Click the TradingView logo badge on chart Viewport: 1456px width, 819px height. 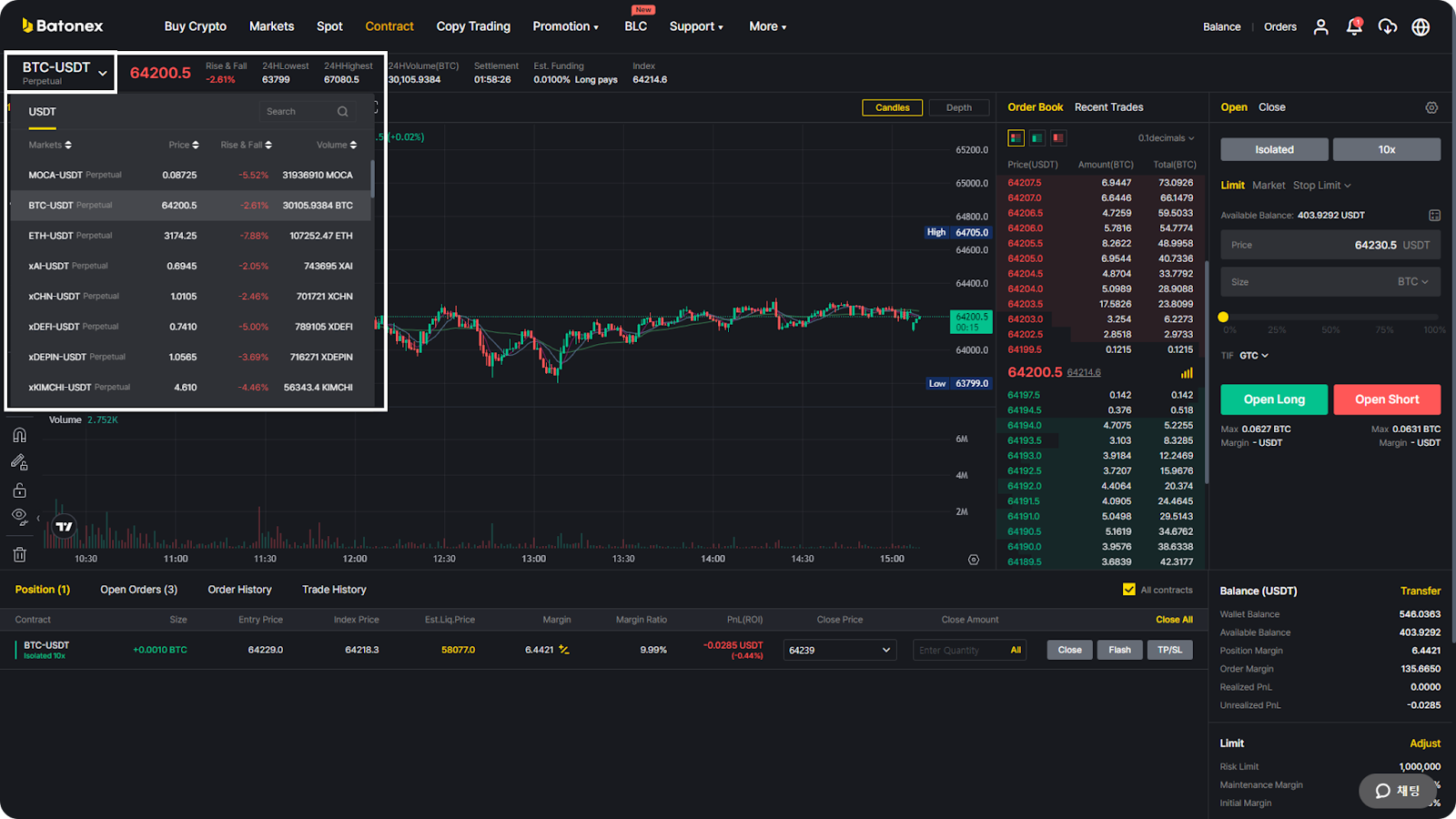point(64,526)
